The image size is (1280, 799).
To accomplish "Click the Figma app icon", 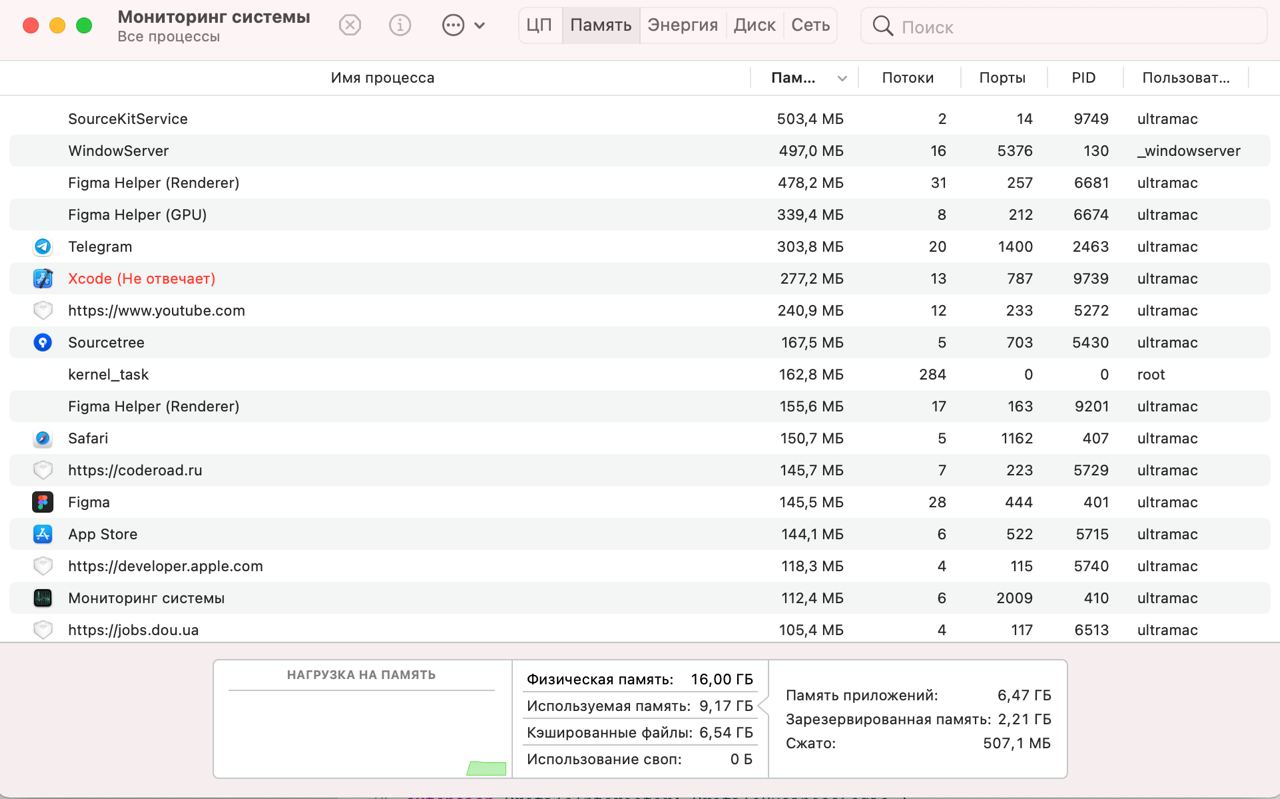I will 43,502.
